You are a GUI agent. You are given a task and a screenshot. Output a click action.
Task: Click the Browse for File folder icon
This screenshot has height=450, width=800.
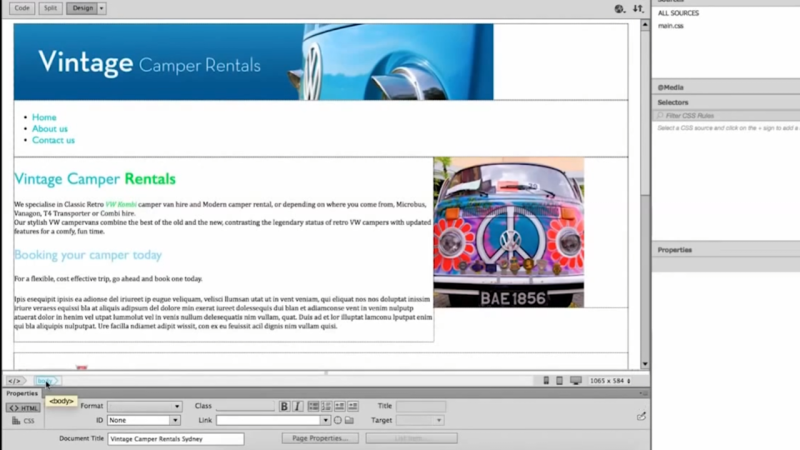point(349,420)
